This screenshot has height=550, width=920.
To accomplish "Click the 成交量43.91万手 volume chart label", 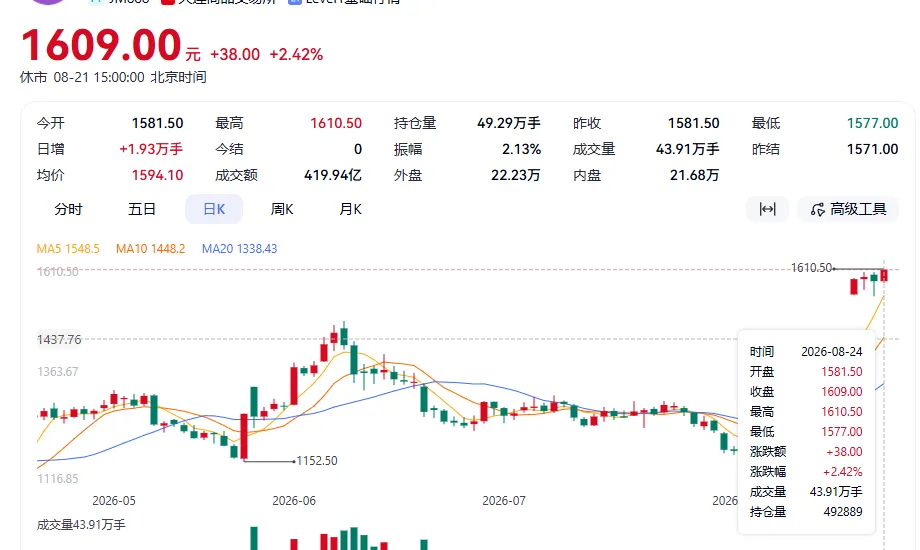I will click(x=81, y=525).
